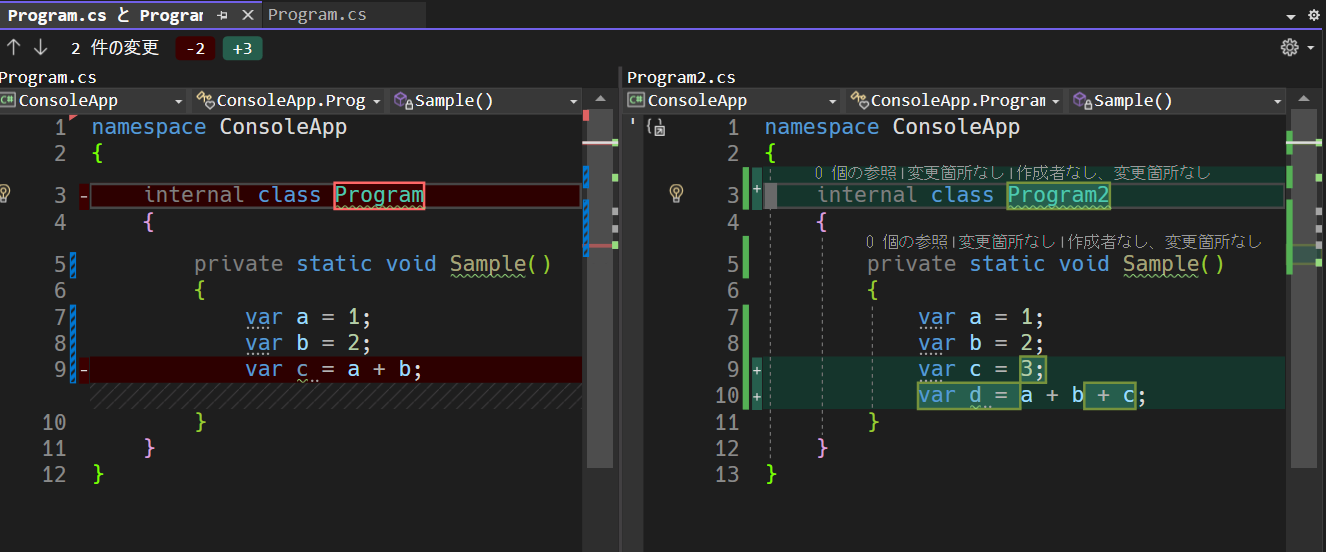Go to next change with down arrow
The width and height of the screenshot is (1326, 552).
pyautogui.click(x=41, y=47)
